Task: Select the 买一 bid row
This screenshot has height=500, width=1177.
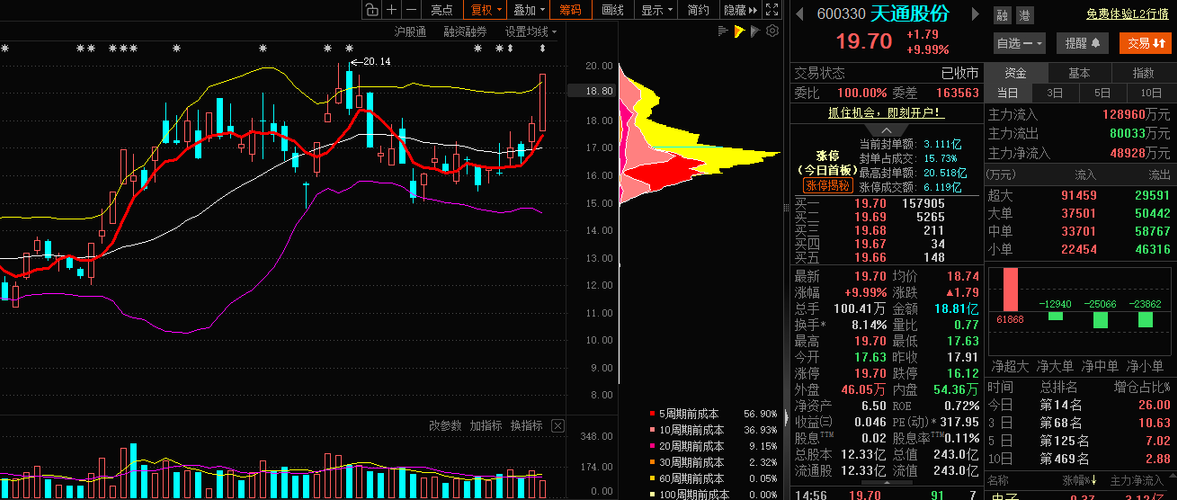Action: (x=887, y=203)
